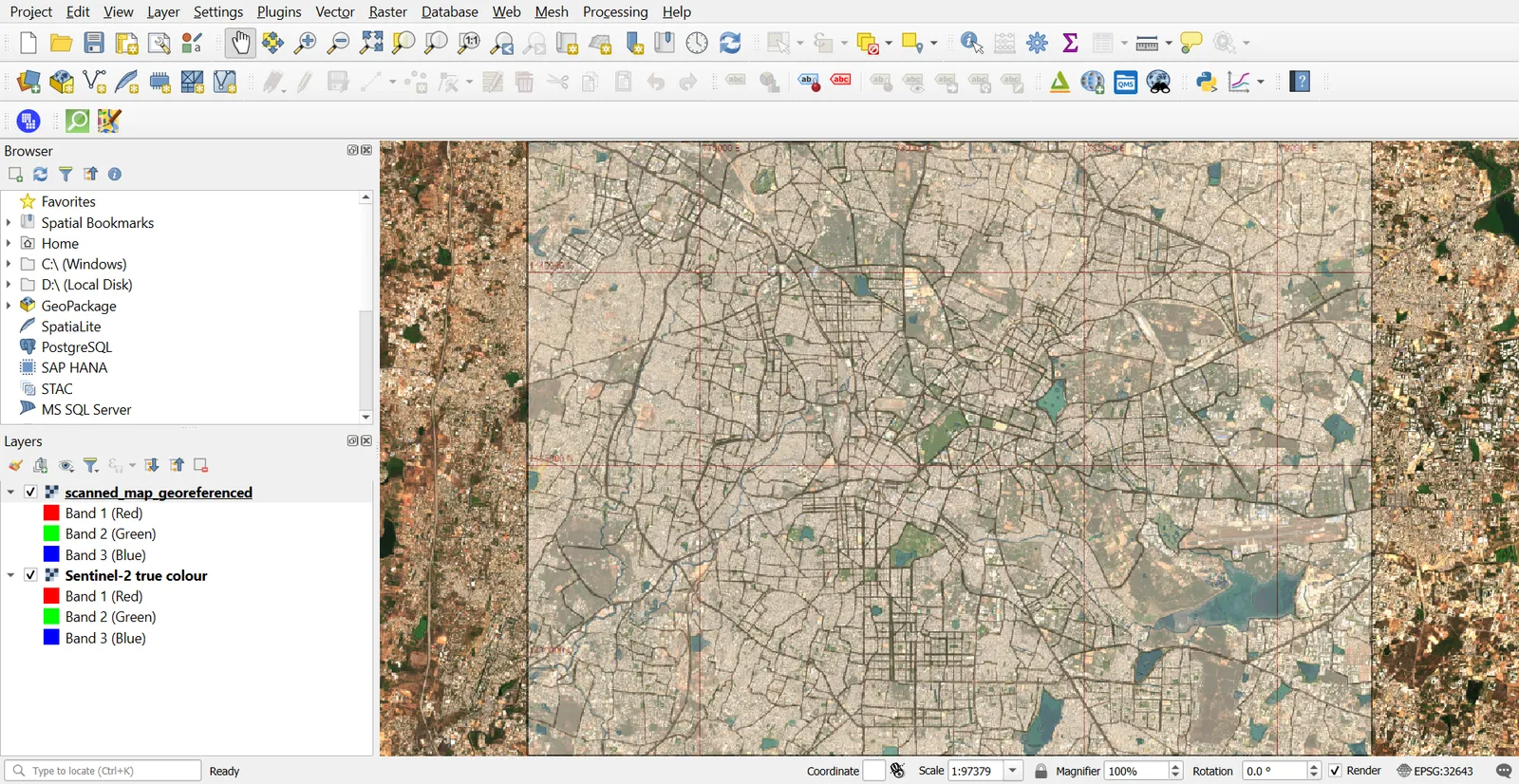
Task: Open Layer Styling panel brush icon
Action: 15,465
